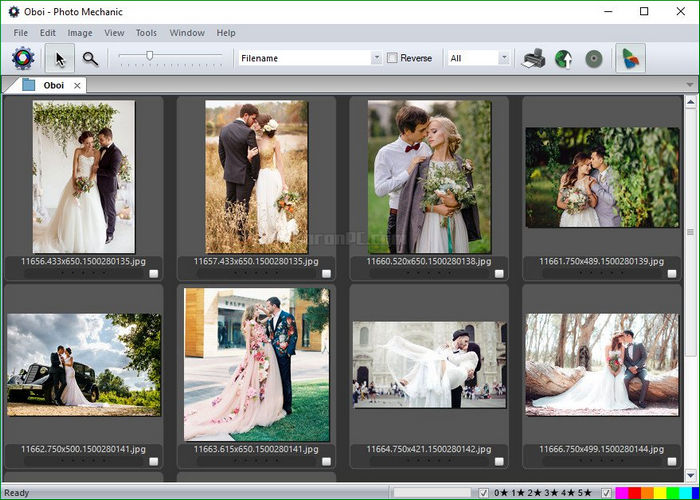Click the scrollbar up arrow

691,103
